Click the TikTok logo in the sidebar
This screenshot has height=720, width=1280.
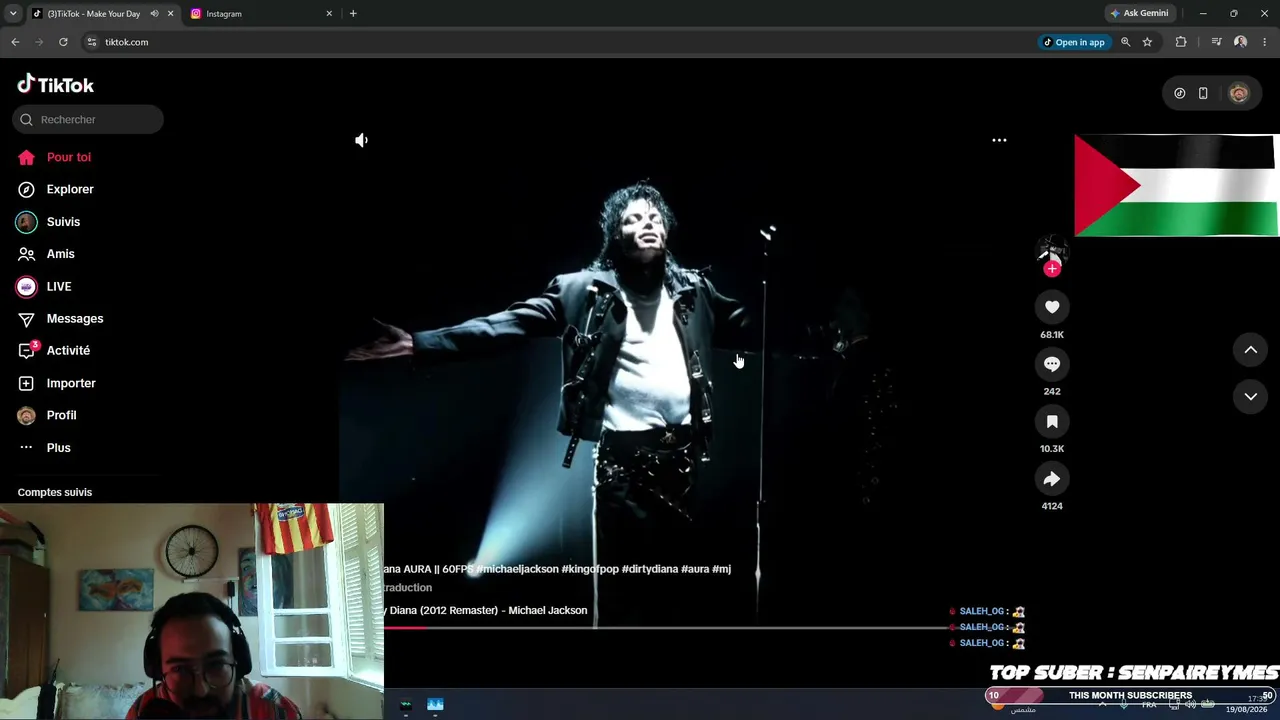click(x=56, y=85)
